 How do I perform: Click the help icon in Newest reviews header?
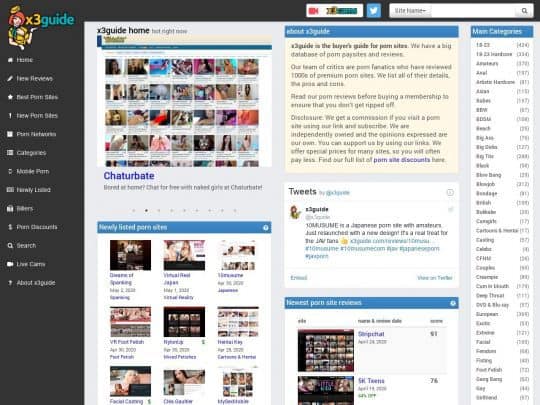click(453, 303)
